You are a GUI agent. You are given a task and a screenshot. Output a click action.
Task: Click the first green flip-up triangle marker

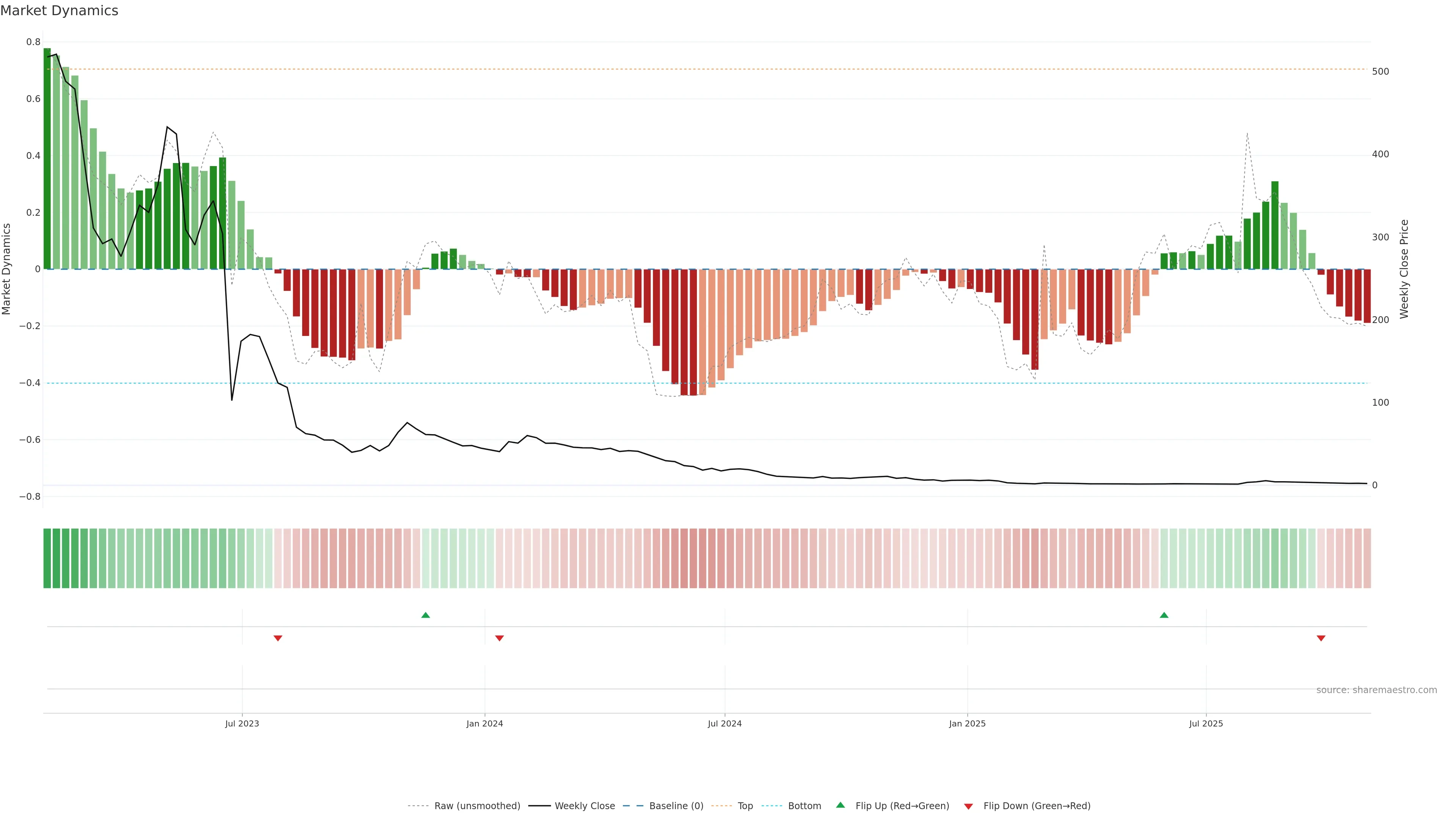[425, 615]
